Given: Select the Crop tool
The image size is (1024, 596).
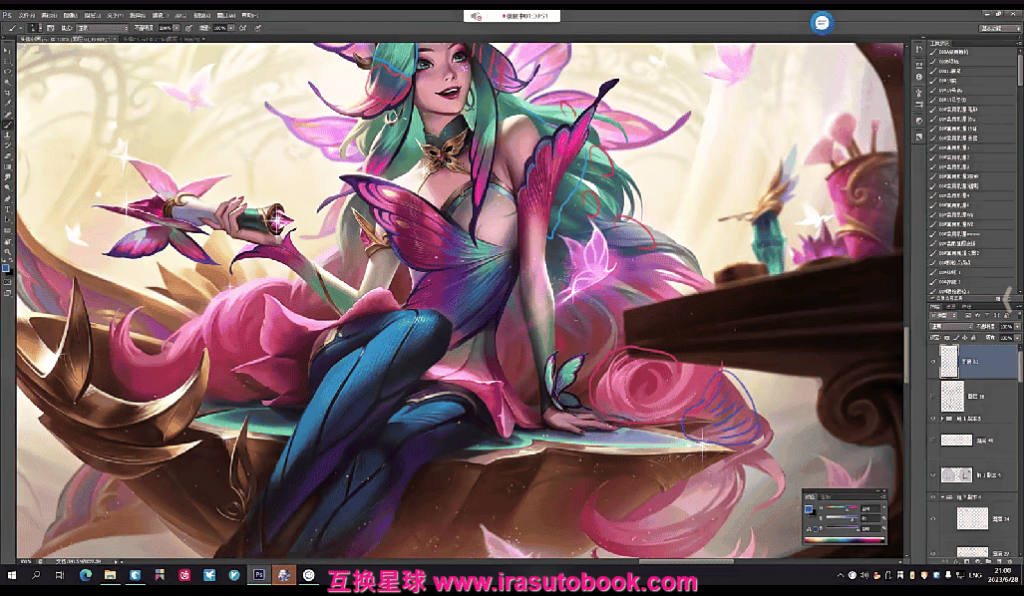Looking at the screenshot, I should [x=7, y=93].
